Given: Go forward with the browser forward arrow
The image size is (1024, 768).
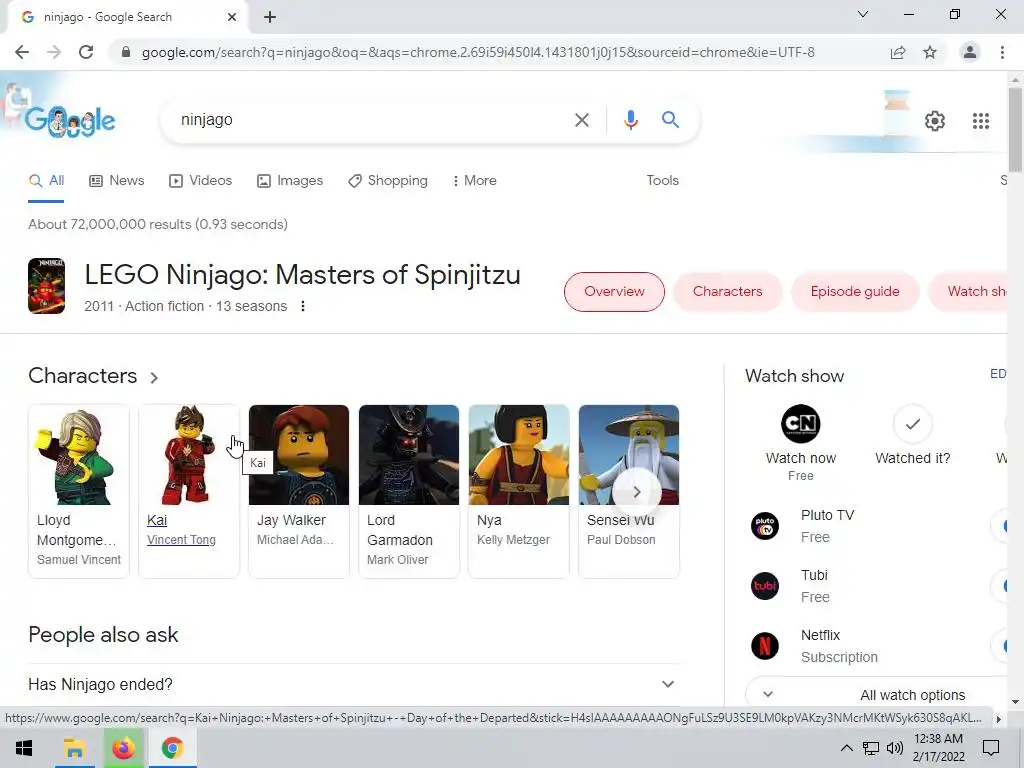Looking at the screenshot, I should pos(54,52).
